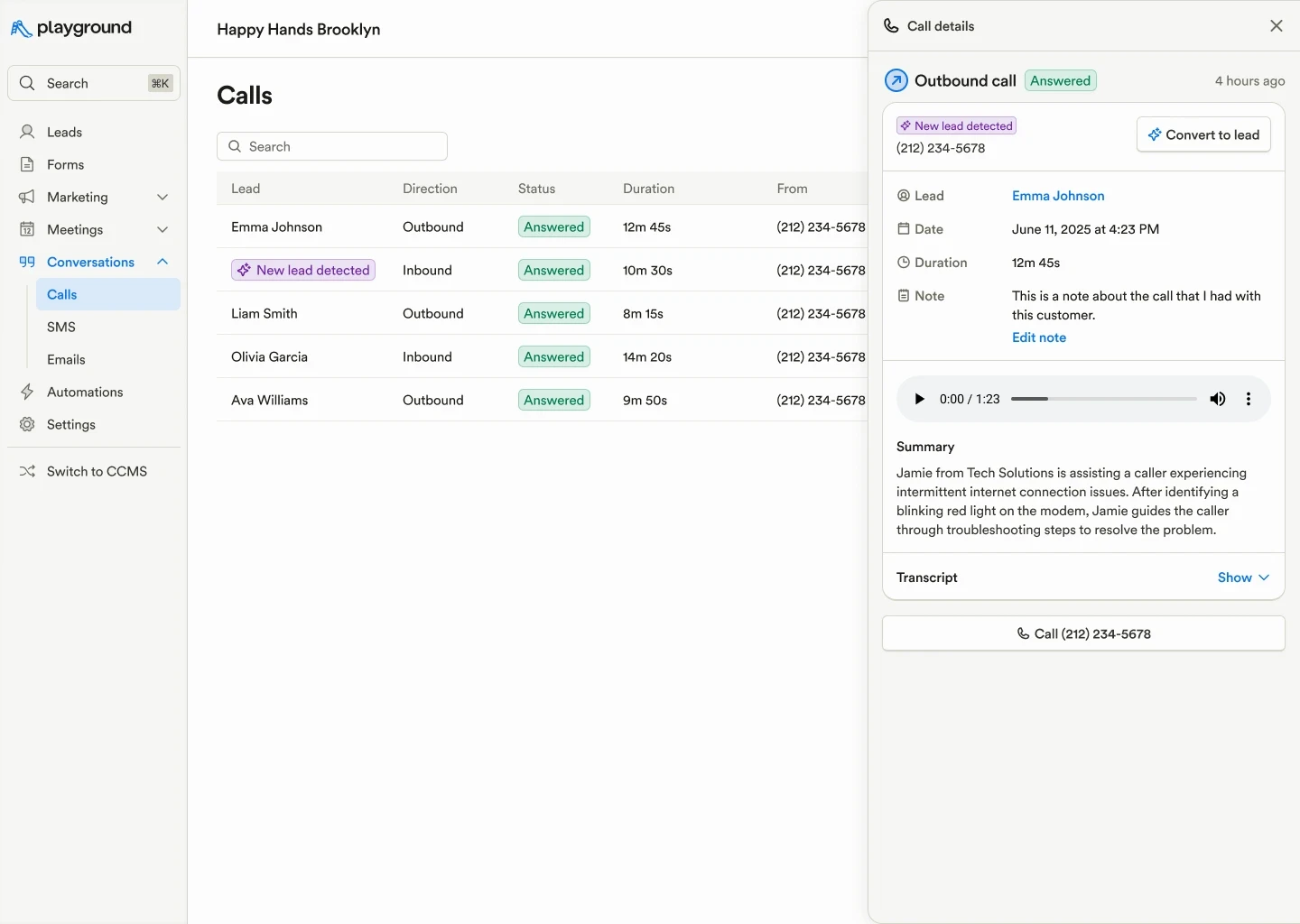Click Switch to CCMS

click(94, 471)
